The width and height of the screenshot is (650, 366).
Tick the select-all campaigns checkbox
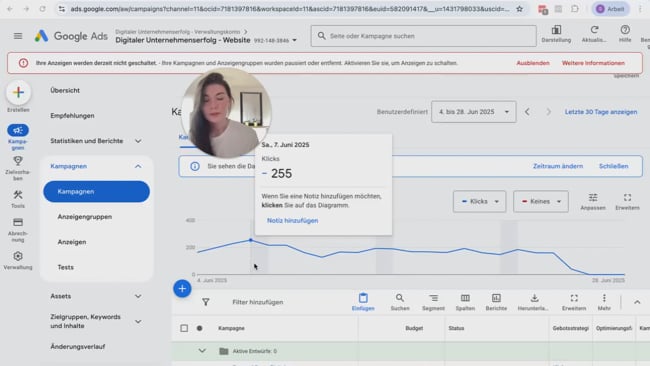coord(184,328)
